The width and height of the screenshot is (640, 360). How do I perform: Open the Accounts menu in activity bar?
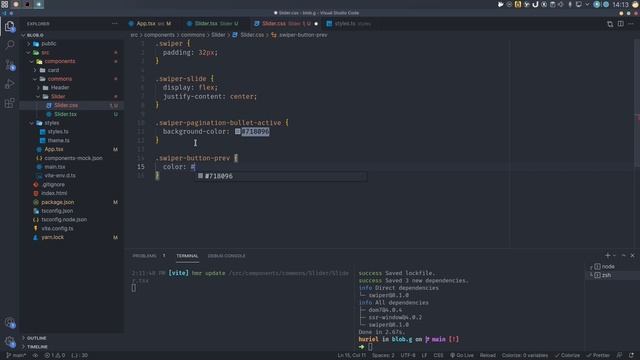click(10, 323)
